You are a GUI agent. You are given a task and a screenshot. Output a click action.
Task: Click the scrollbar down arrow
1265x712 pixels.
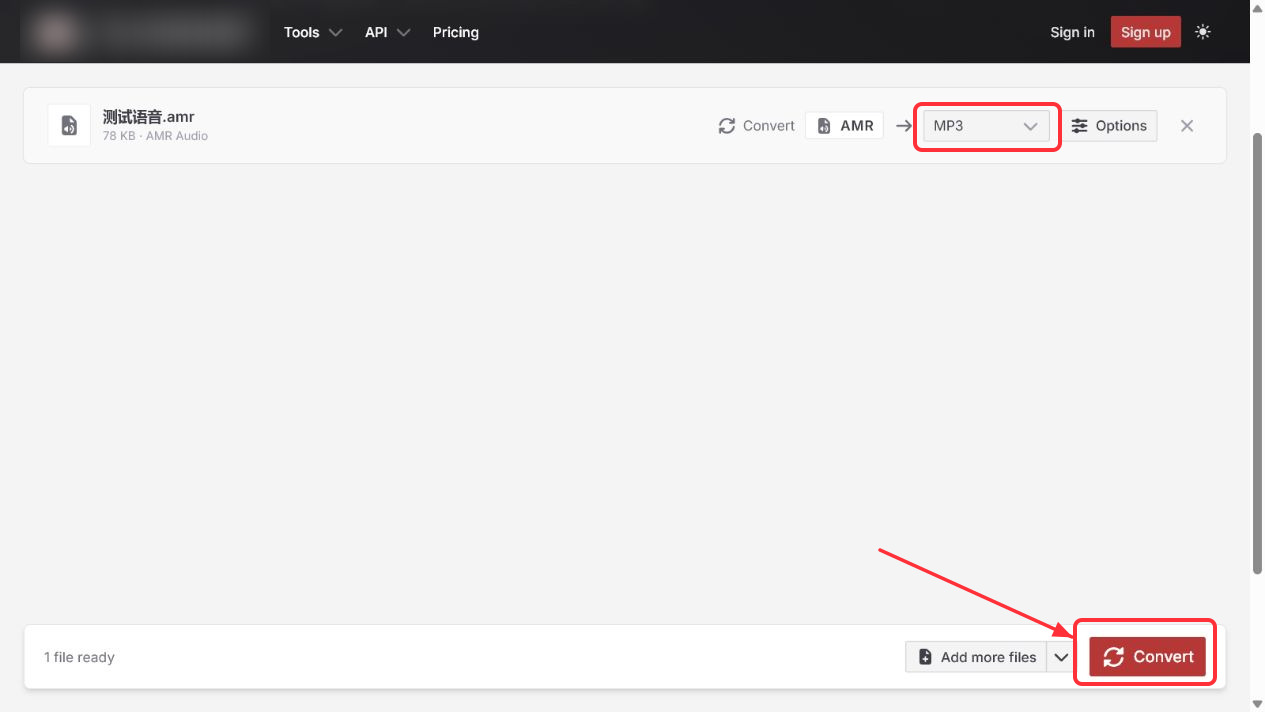click(x=1257, y=704)
